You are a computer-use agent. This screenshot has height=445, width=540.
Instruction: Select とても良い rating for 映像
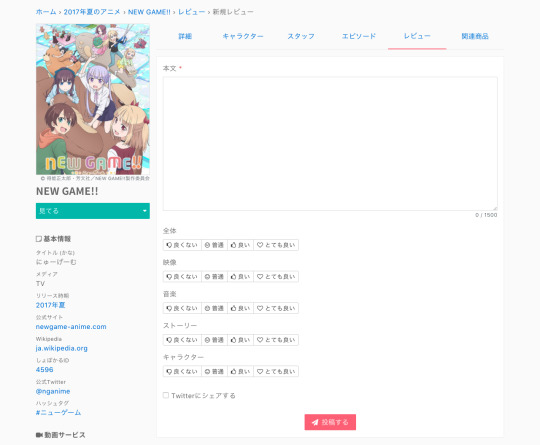click(276, 277)
